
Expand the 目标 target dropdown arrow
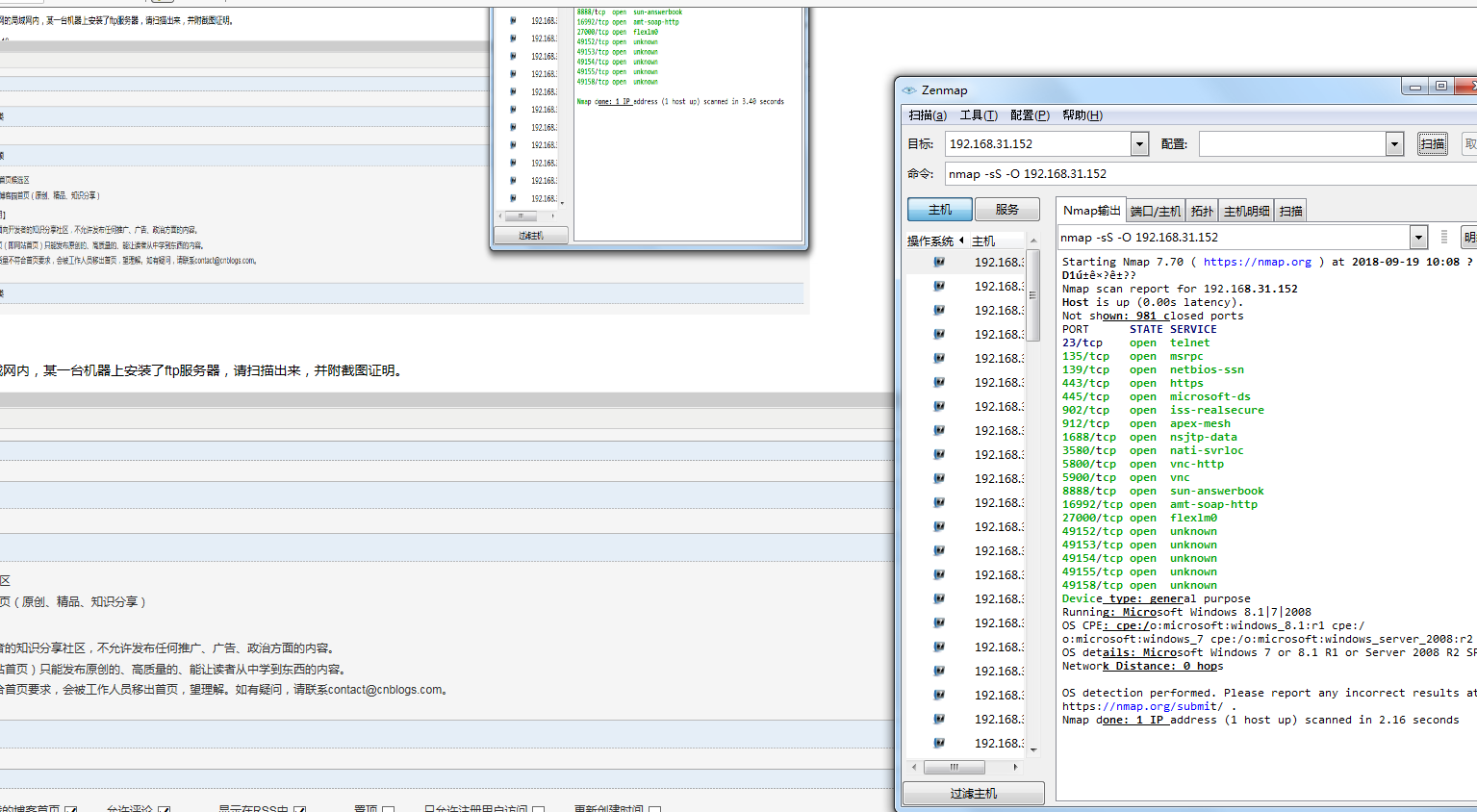pos(1140,143)
